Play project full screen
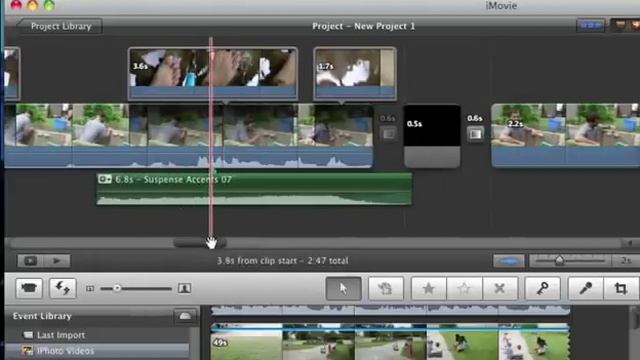 click(x=30, y=261)
